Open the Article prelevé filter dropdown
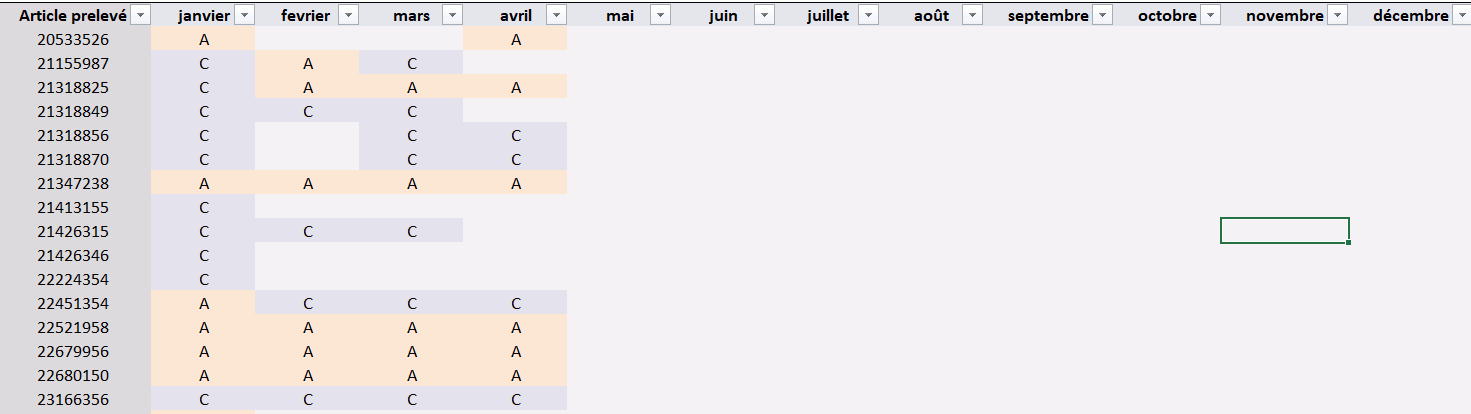This screenshot has height=414, width=1471. [x=140, y=15]
